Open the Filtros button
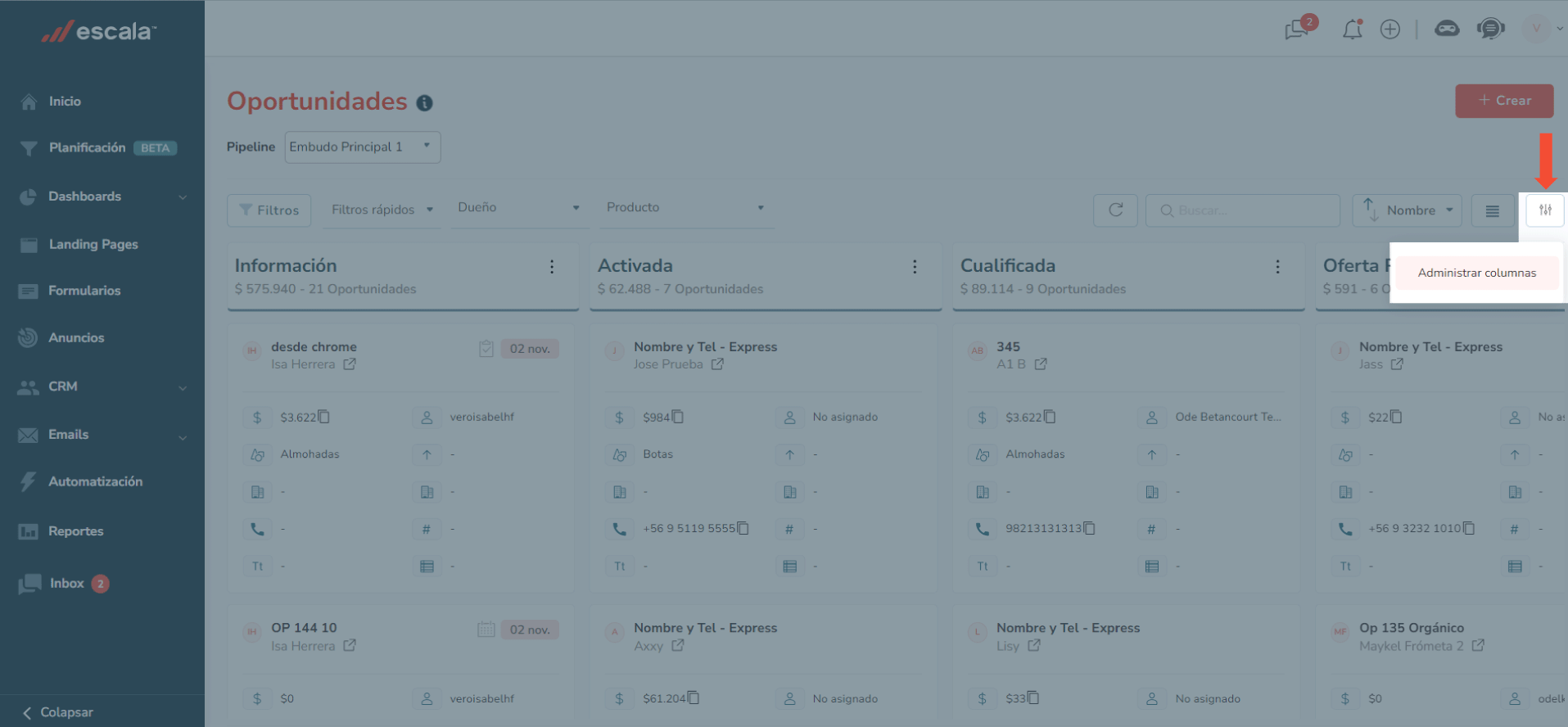Image resolution: width=1568 pixels, height=727 pixels. [x=269, y=210]
